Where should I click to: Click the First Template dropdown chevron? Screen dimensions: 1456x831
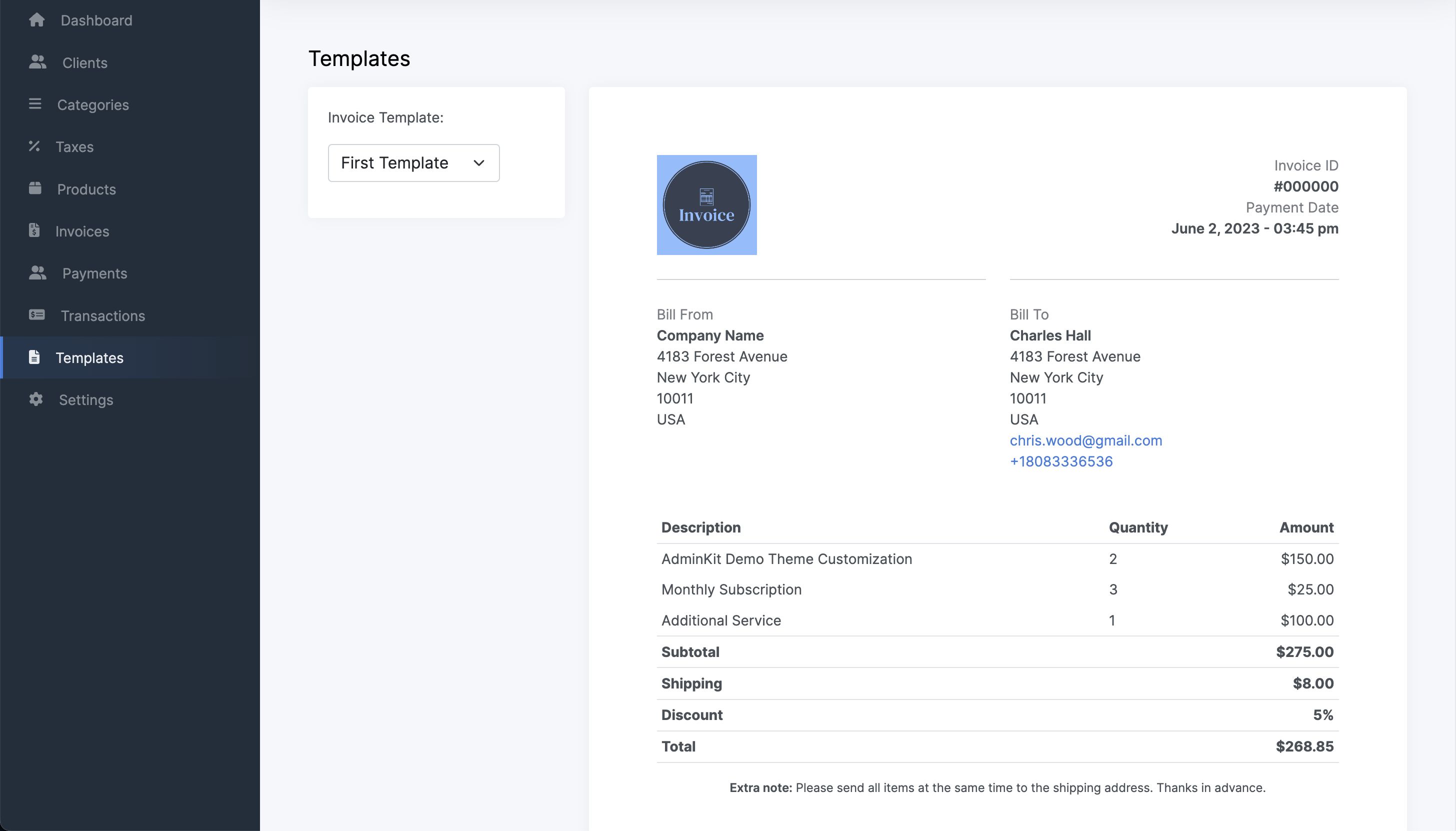[x=479, y=163]
